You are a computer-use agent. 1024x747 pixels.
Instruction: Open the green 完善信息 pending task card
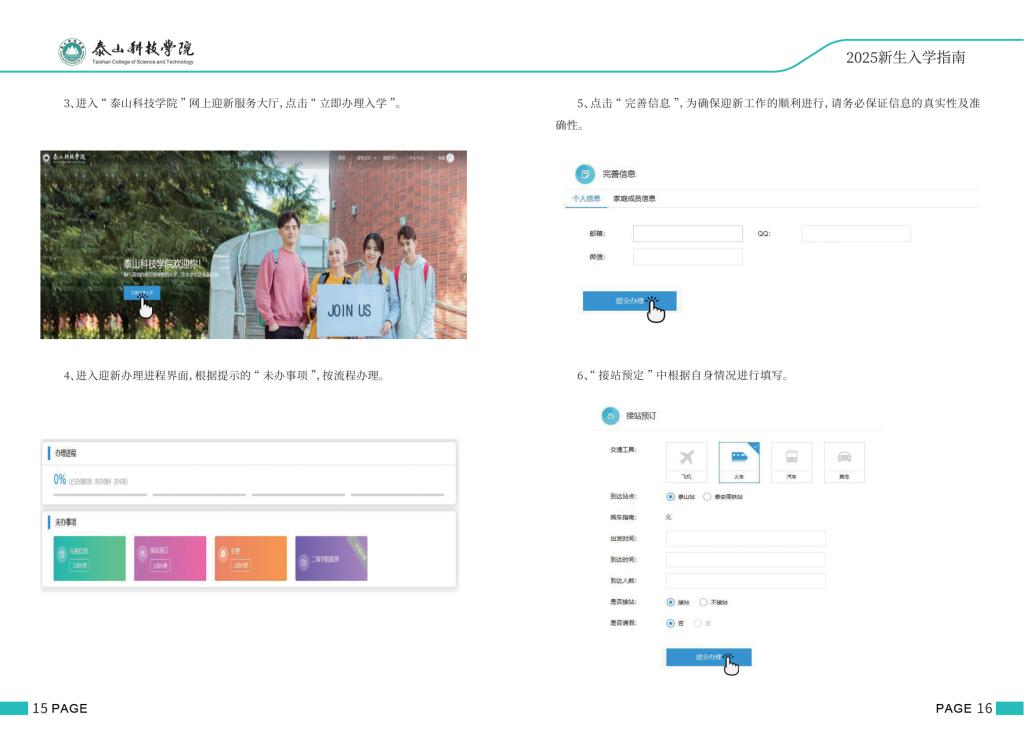(89, 558)
